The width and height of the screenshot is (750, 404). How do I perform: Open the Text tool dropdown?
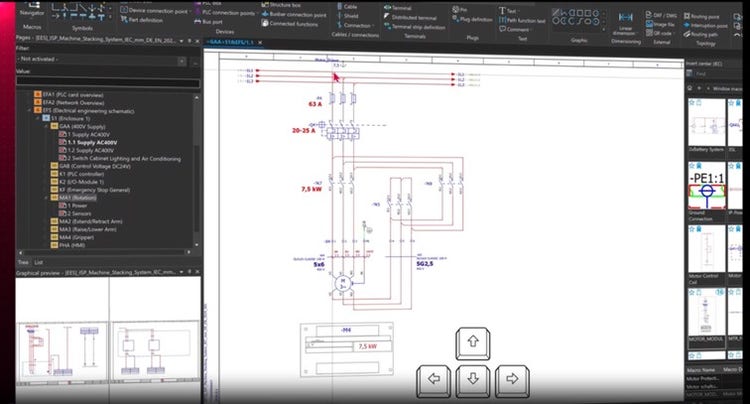click(x=518, y=11)
